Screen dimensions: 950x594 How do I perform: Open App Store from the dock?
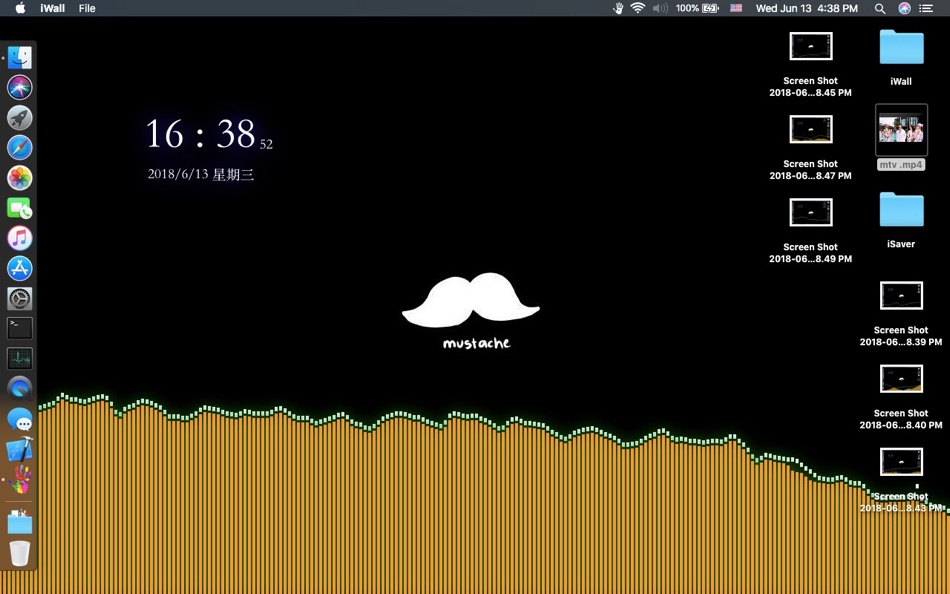[20, 268]
